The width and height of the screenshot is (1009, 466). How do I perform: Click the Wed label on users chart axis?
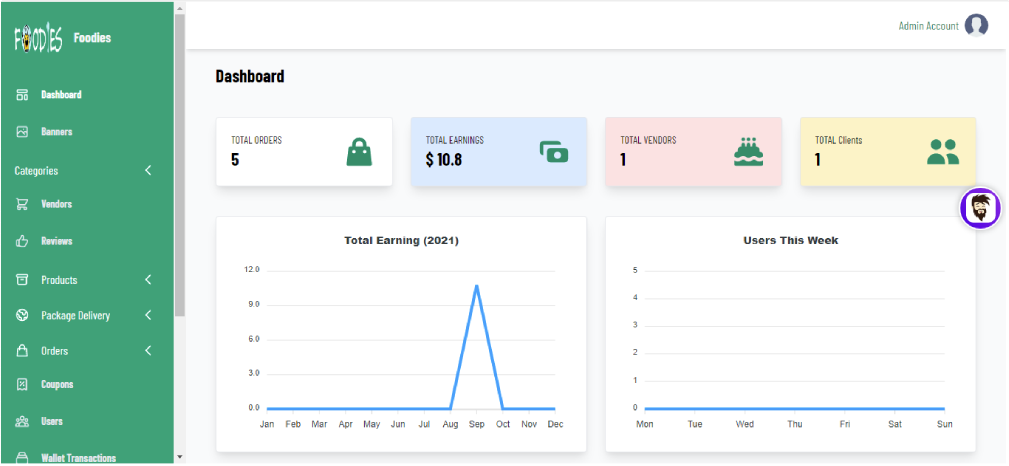(x=745, y=424)
